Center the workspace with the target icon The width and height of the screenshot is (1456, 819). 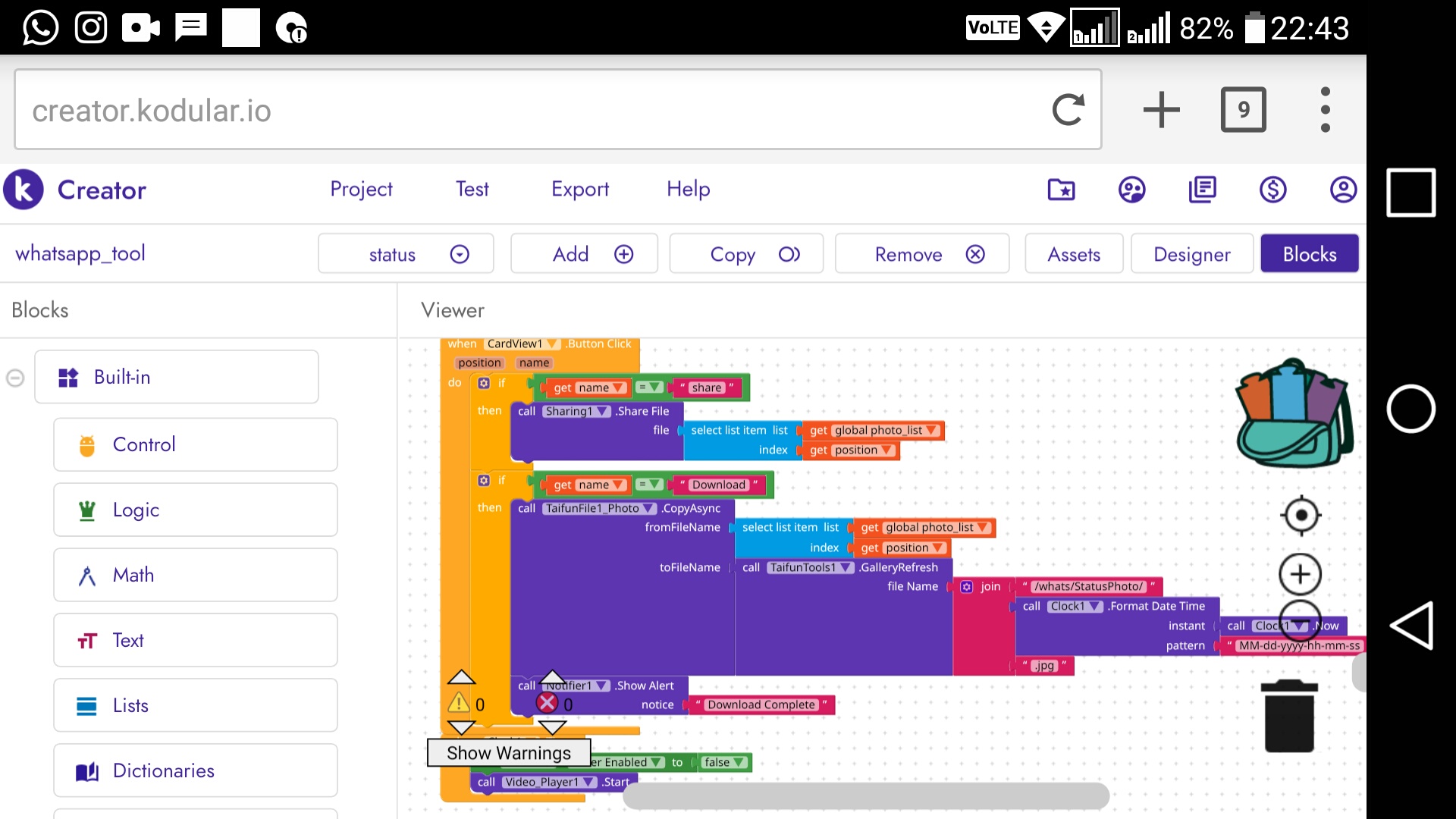click(1301, 516)
